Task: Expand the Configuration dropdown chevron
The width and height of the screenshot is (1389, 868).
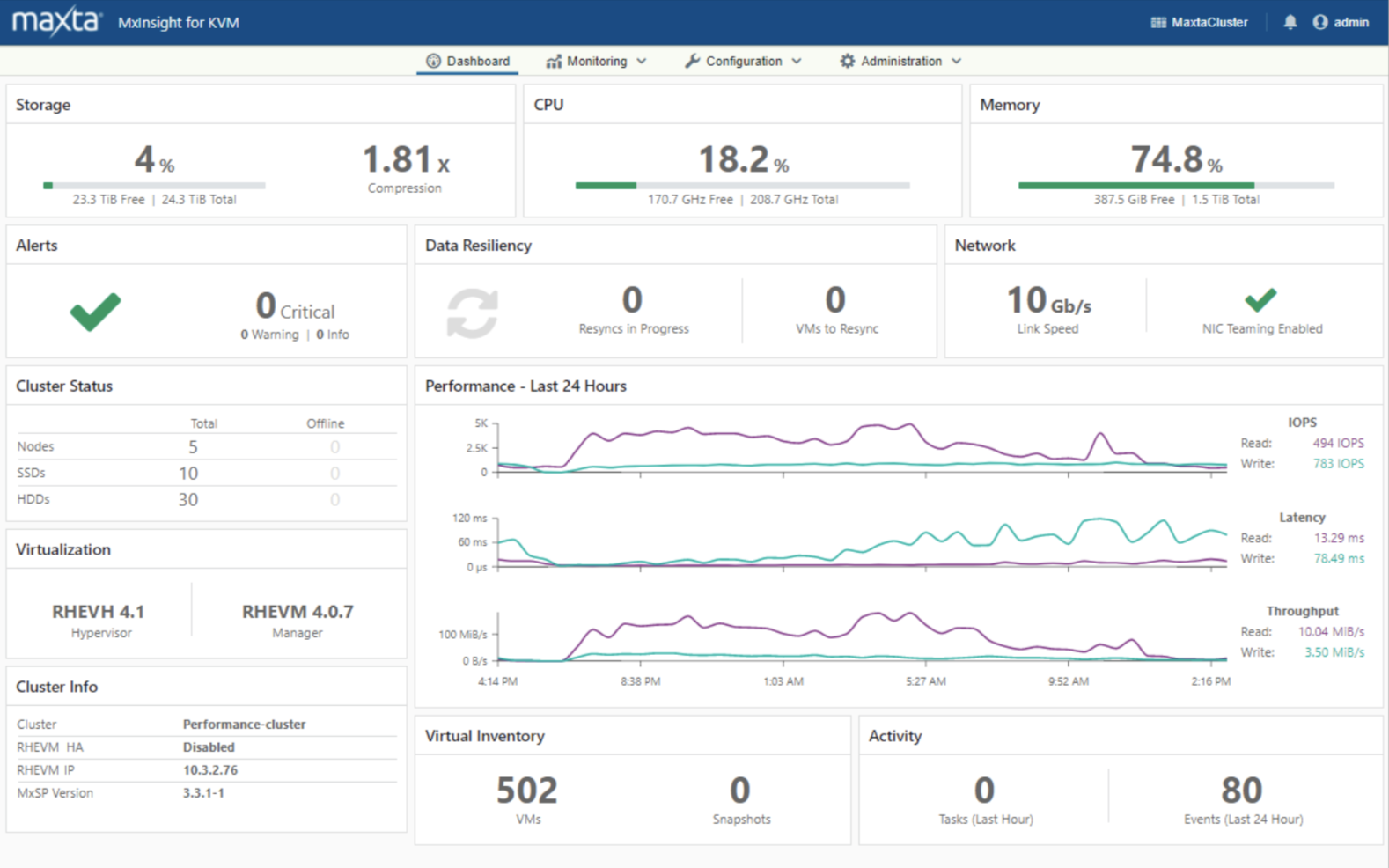Action: [797, 61]
